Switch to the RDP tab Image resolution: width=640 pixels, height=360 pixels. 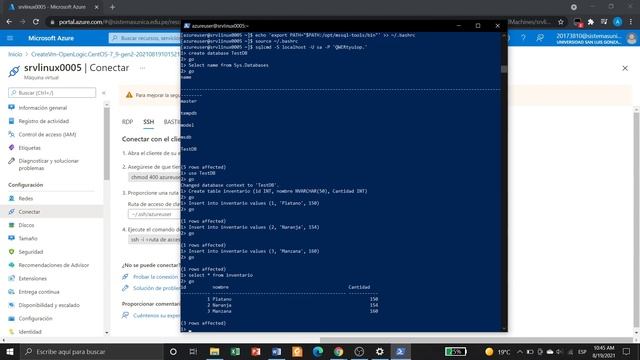pyautogui.click(x=127, y=122)
